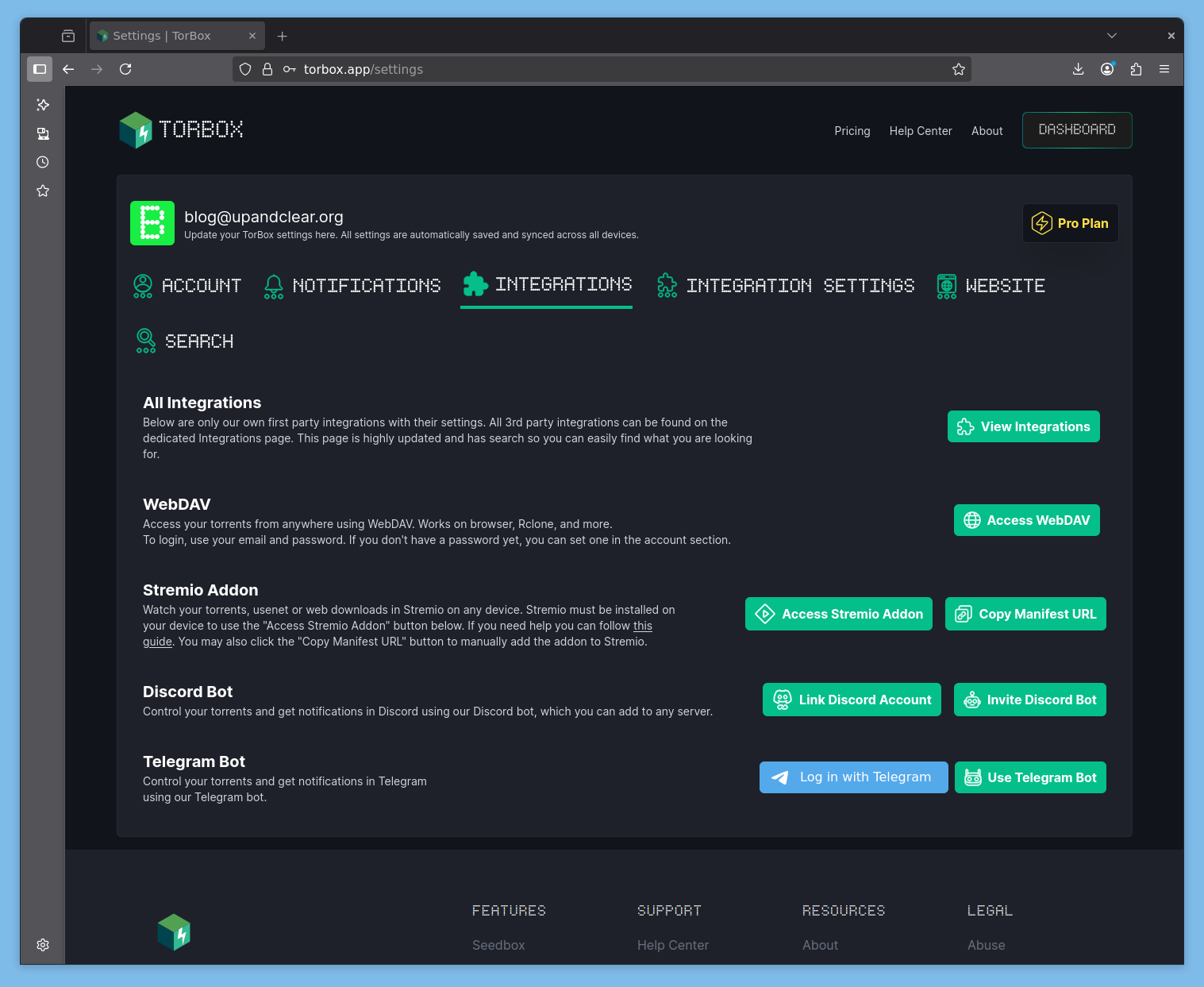This screenshot has height=987, width=1204.
Task: Click the Access WebDAV button
Action: [x=1026, y=520]
